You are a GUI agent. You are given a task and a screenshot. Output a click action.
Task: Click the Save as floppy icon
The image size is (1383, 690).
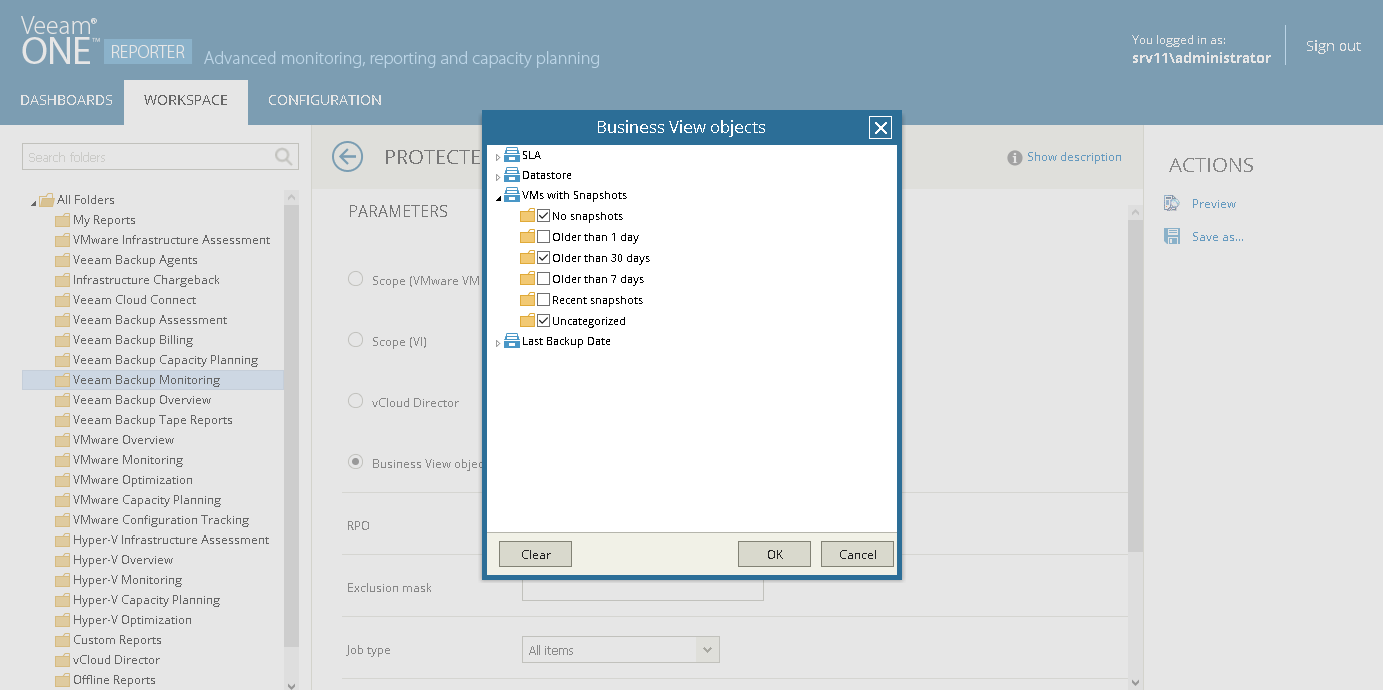[1172, 237]
